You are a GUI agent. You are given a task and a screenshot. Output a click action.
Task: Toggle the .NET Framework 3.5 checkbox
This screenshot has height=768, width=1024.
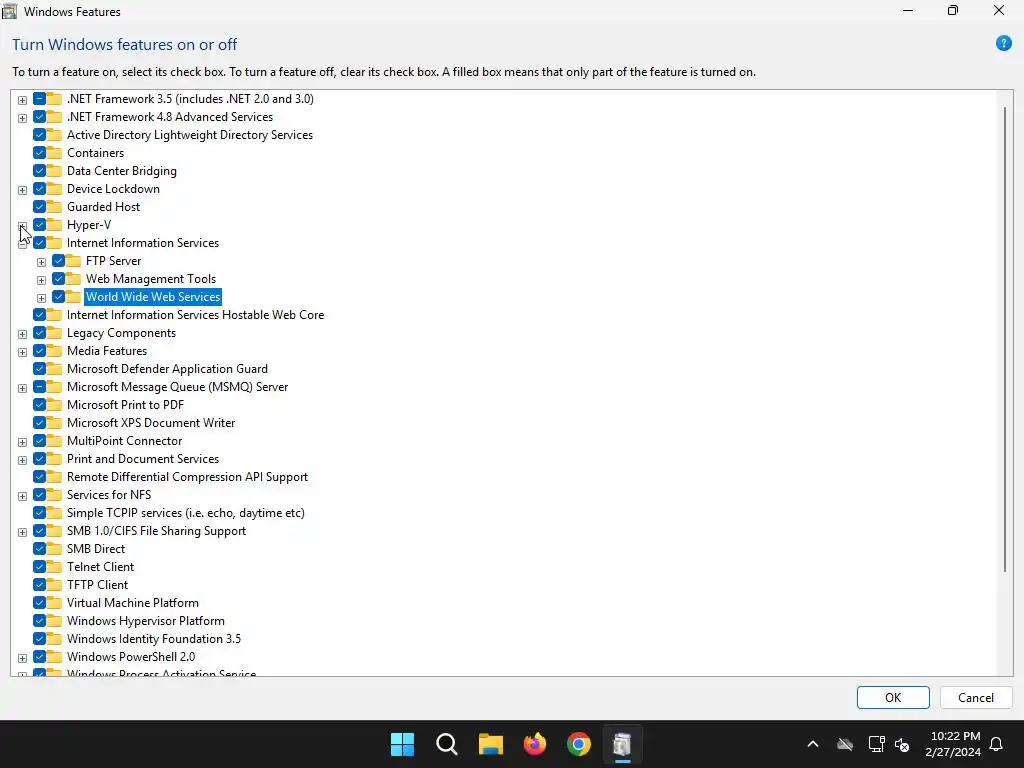click(39, 99)
